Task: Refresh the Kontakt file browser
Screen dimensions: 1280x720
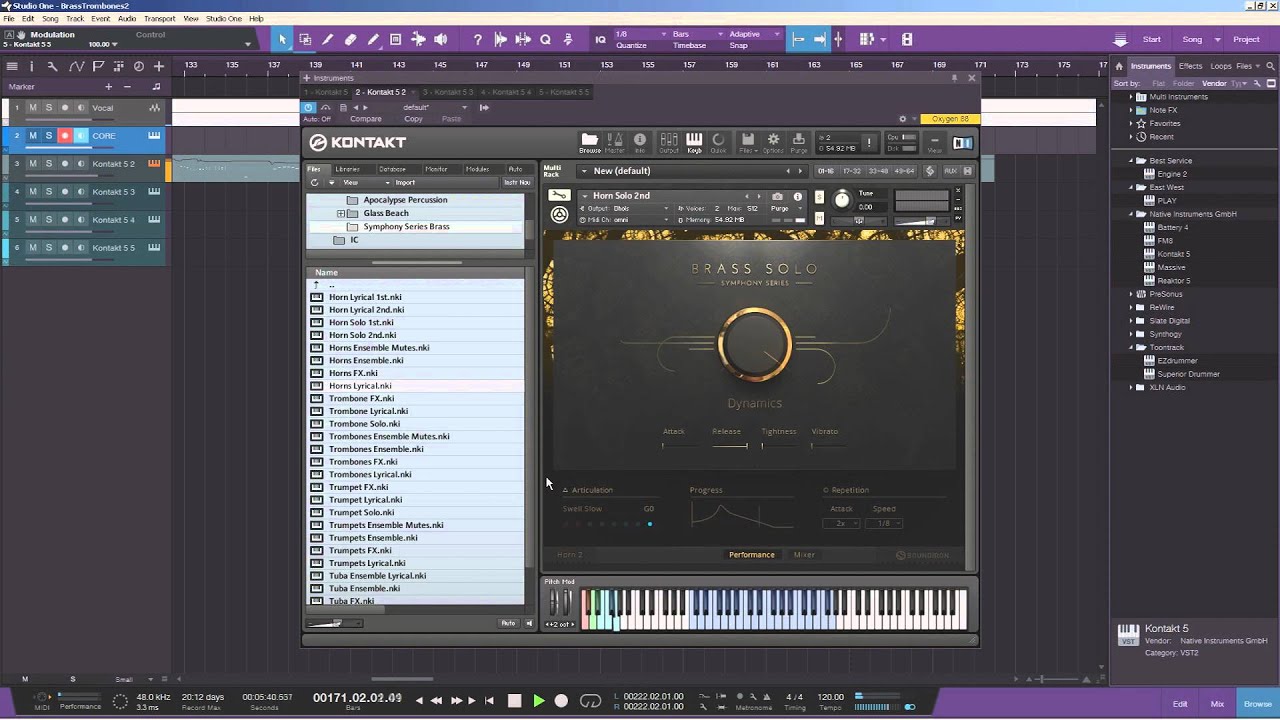Action: coord(314,183)
